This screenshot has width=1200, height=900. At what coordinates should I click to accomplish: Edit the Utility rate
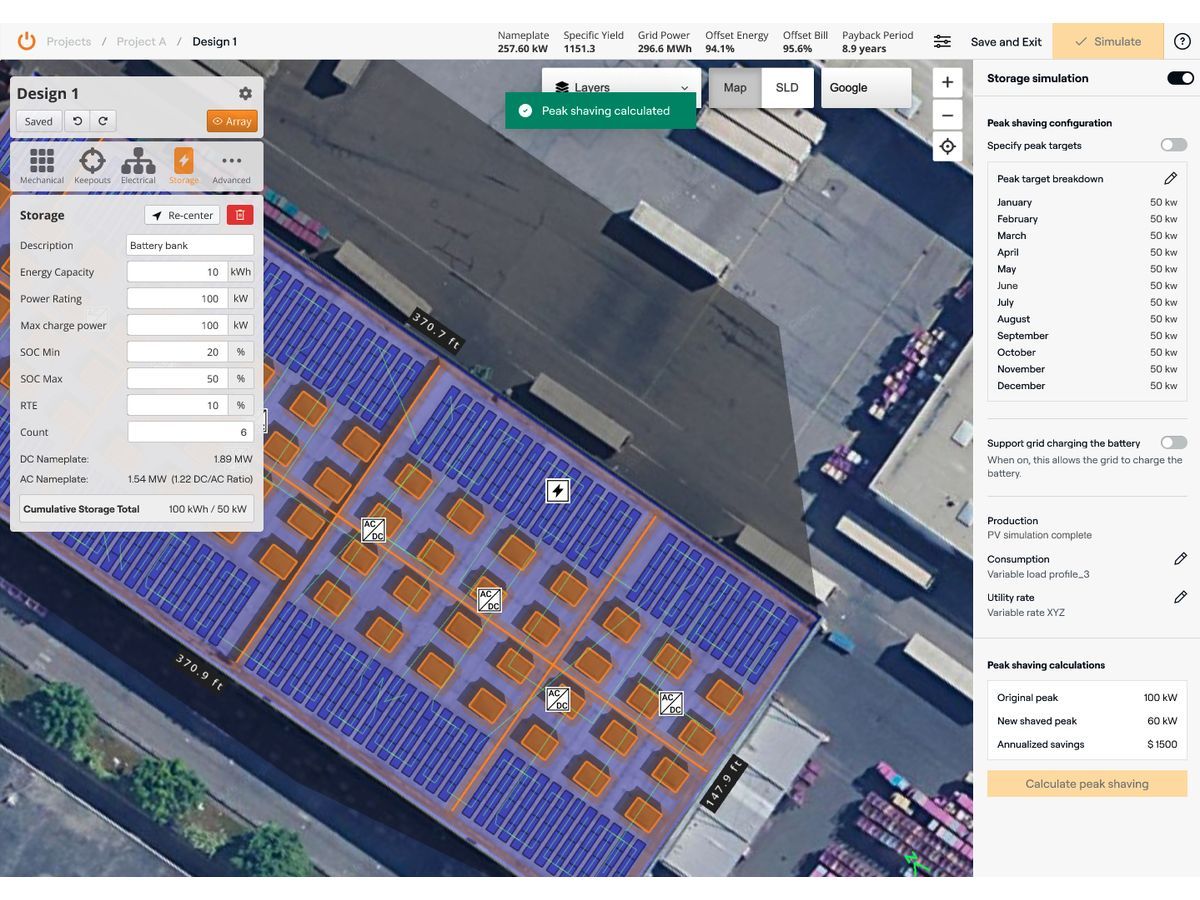coord(1180,597)
